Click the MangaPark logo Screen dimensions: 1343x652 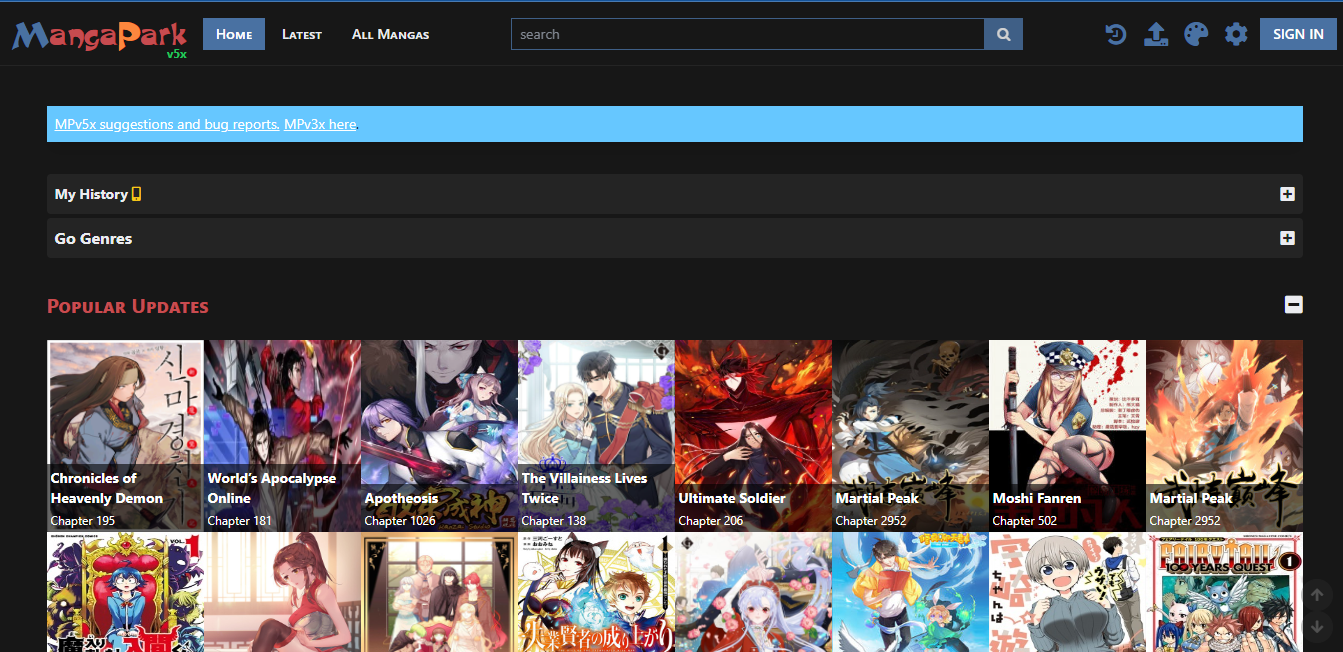click(x=100, y=37)
